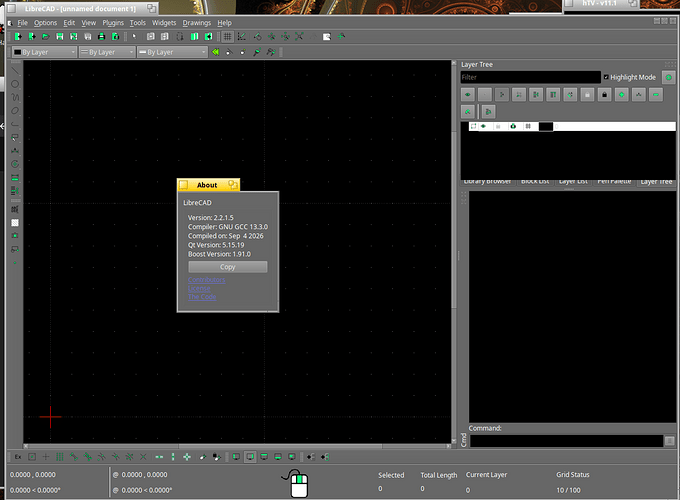Toggle restrict vertical snap icon
This screenshot has width=680, height=500.
pos(173,457)
